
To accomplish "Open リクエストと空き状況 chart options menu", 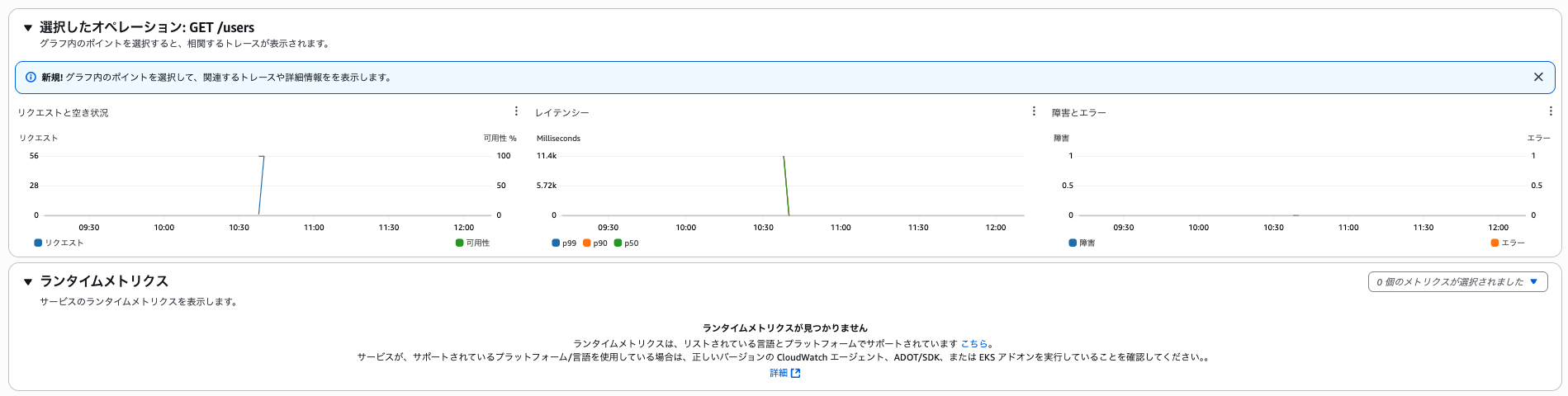I will point(516,111).
